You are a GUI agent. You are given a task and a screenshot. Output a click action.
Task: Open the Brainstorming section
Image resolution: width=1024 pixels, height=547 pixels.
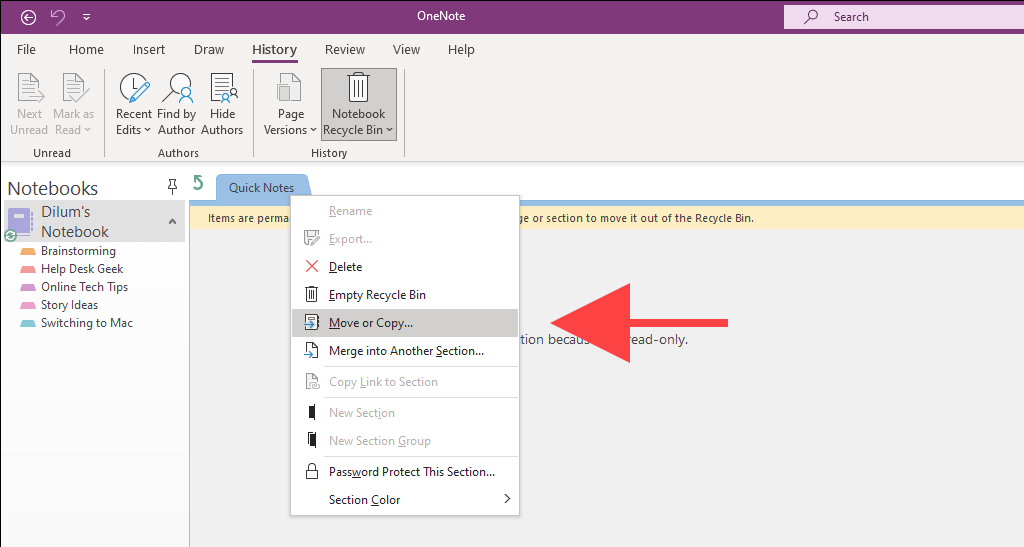pyautogui.click(x=78, y=251)
